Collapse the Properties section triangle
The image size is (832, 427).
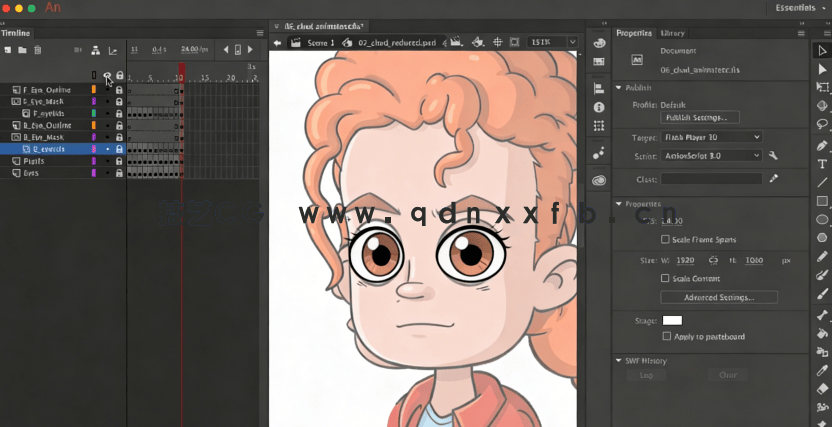[x=619, y=204]
